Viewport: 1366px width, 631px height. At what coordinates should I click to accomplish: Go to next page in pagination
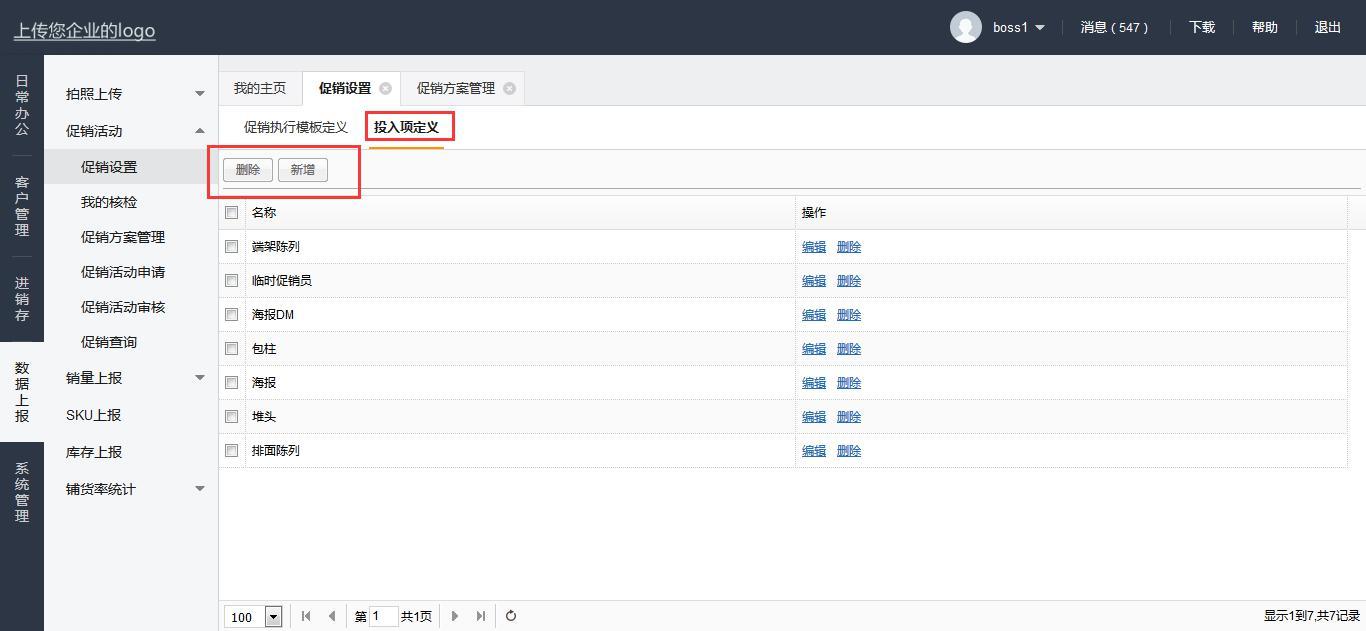coord(455,616)
